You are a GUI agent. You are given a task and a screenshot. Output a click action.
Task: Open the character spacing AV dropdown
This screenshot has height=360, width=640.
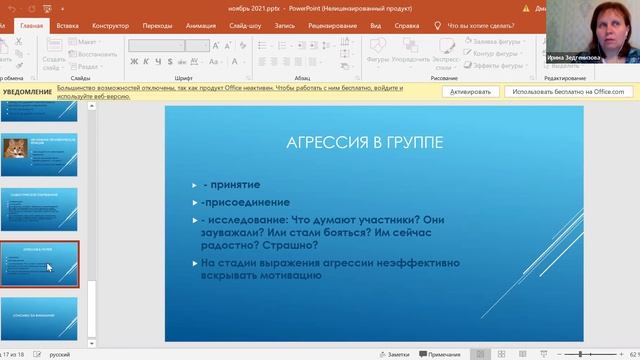coord(196,62)
